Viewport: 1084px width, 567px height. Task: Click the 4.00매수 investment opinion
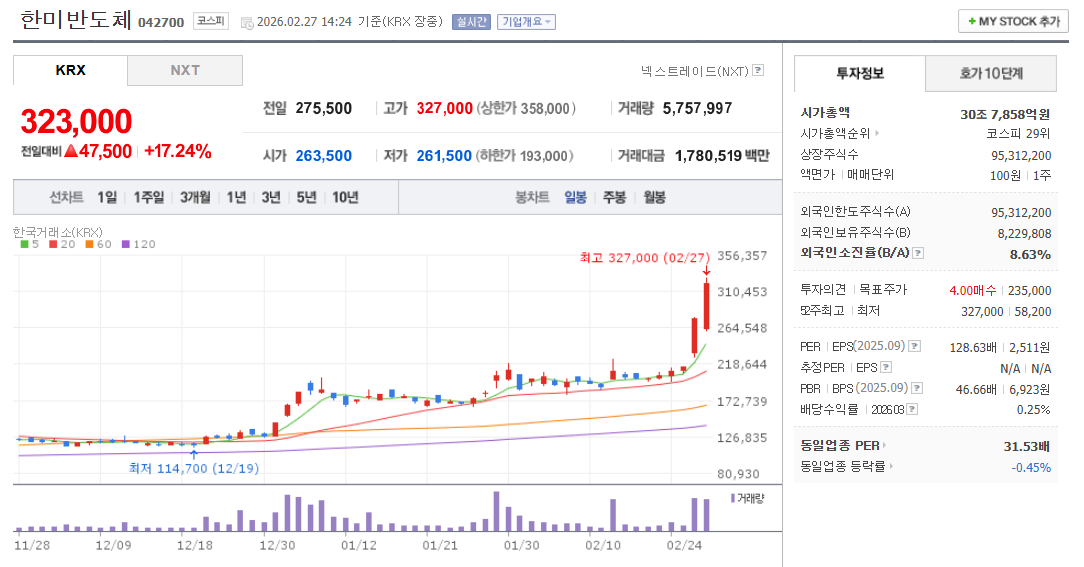point(973,291)
